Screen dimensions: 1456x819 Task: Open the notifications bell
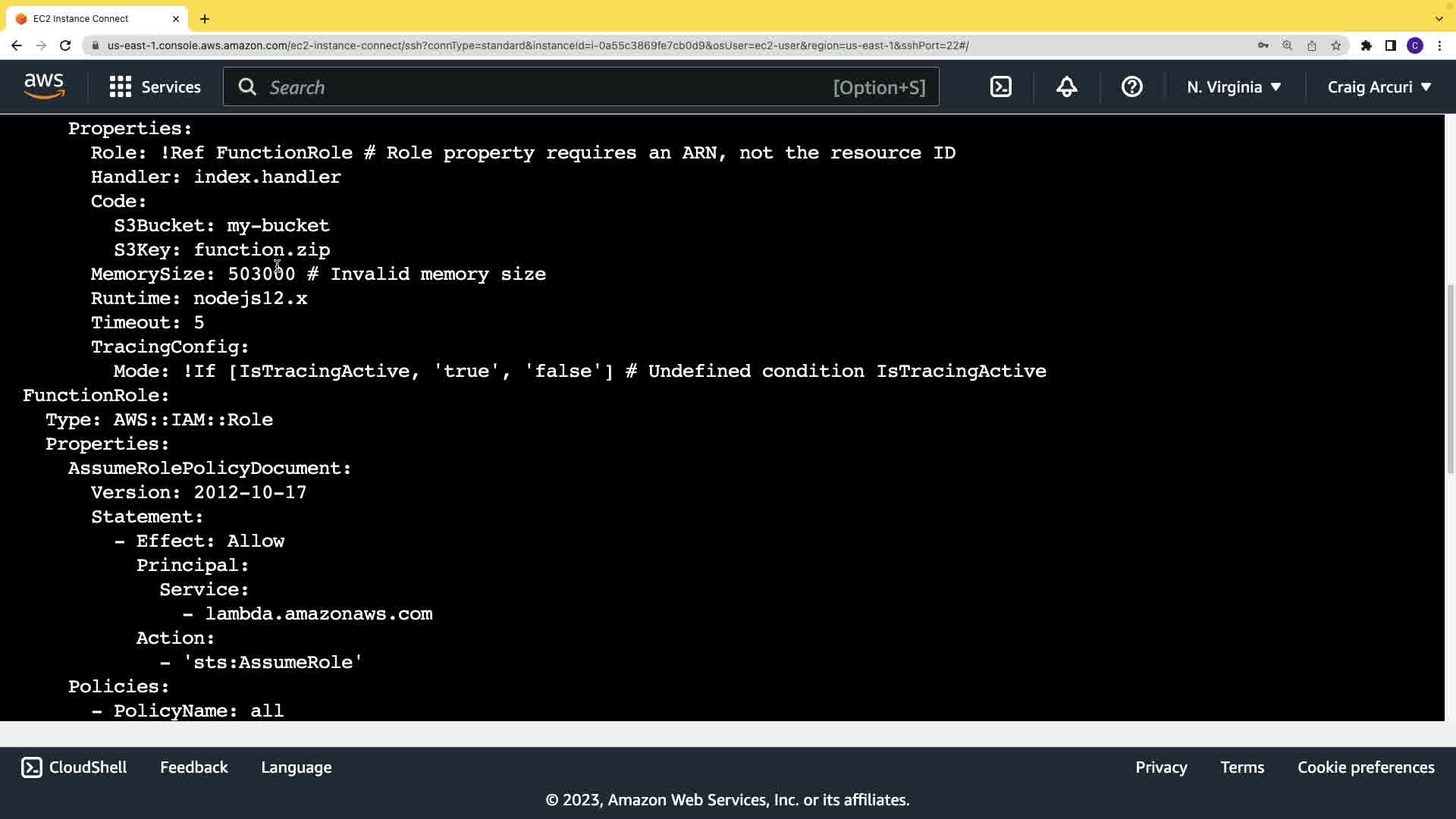tap(1066, 86)
